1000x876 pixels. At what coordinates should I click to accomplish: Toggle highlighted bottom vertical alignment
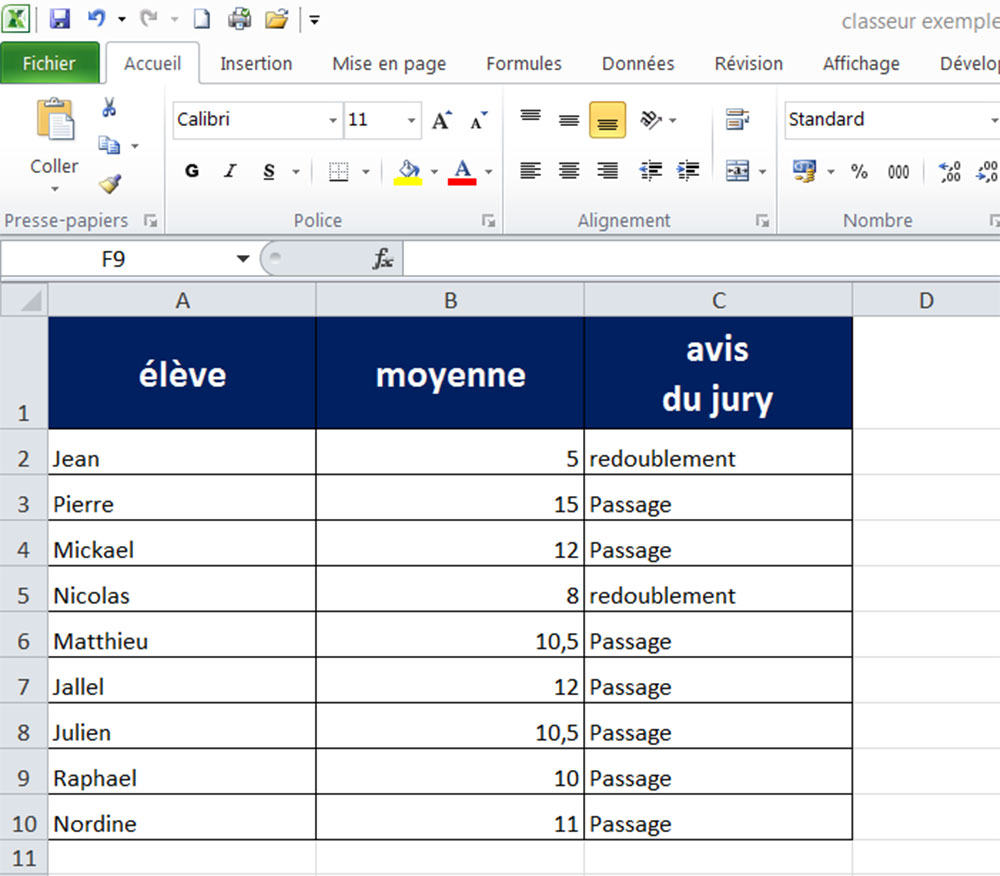point(607,120)
